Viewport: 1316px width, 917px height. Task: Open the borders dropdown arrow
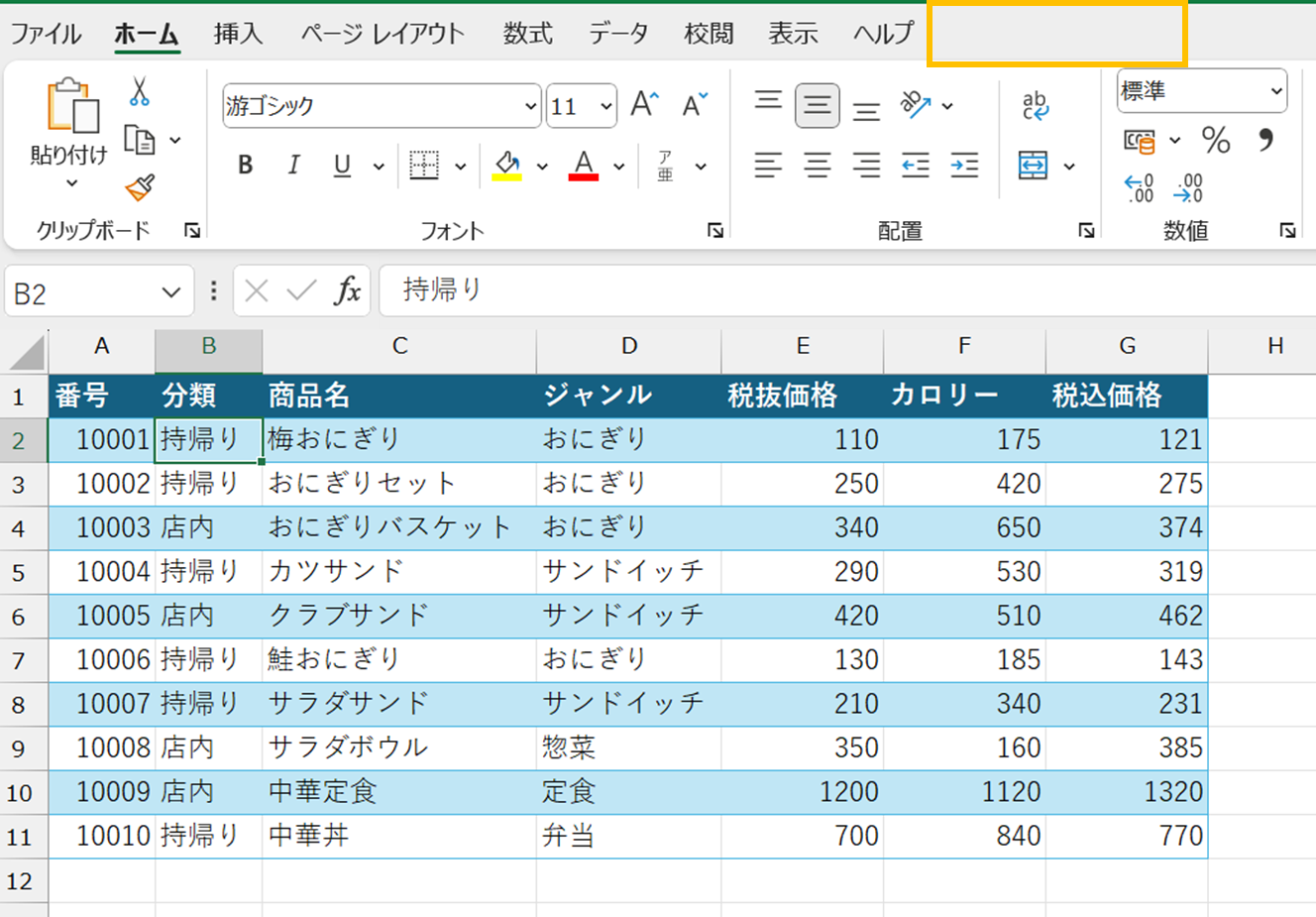(x=461, y=167)
